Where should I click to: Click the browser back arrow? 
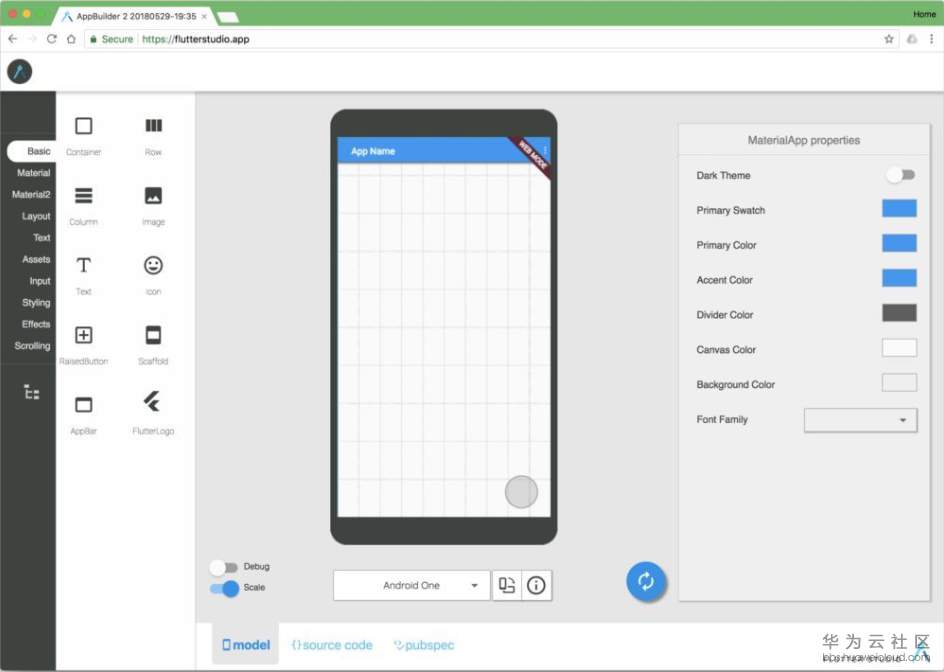tap(13, 39)
